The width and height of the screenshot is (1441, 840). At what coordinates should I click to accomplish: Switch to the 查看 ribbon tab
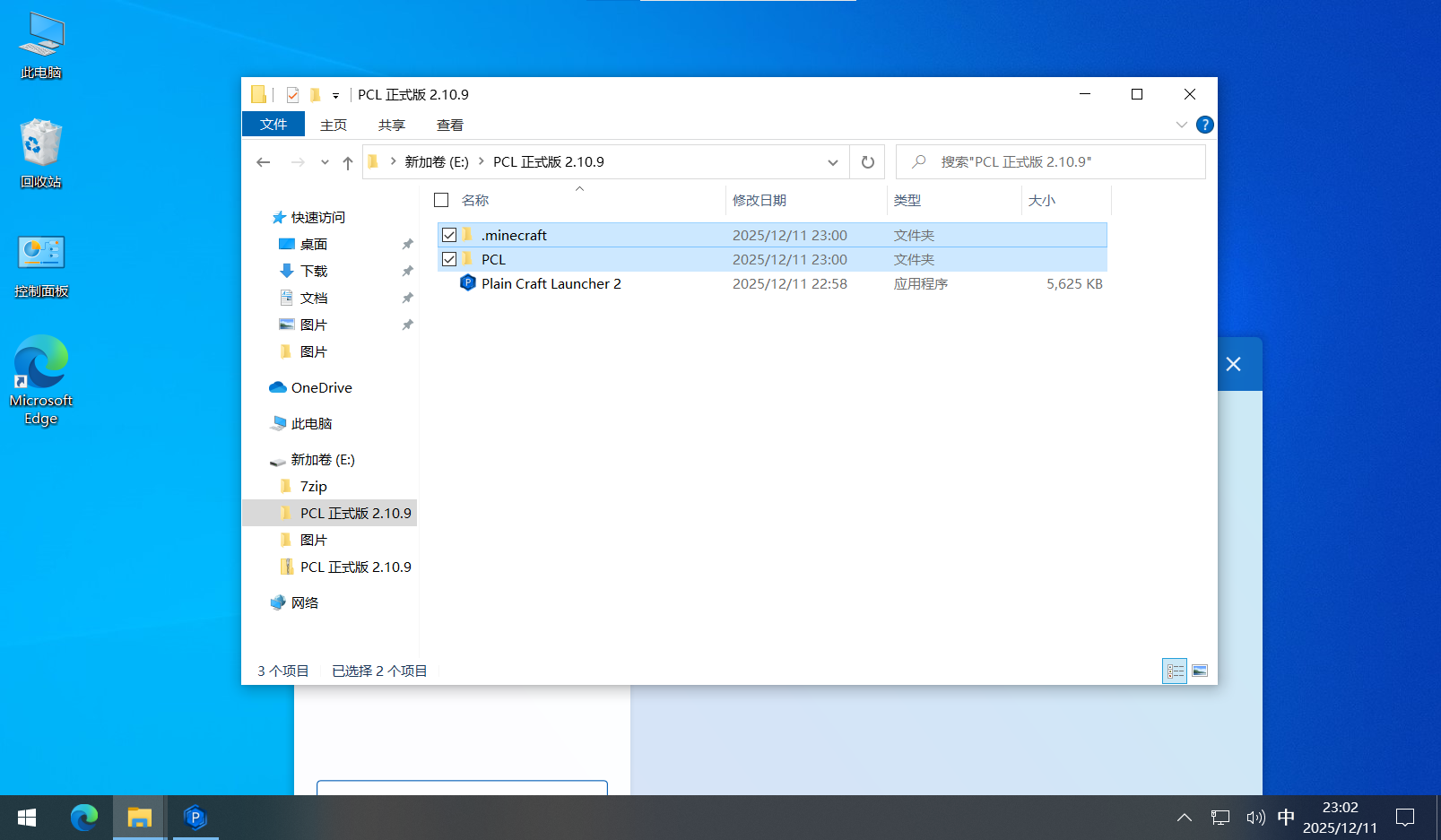(x=449, y=125)
